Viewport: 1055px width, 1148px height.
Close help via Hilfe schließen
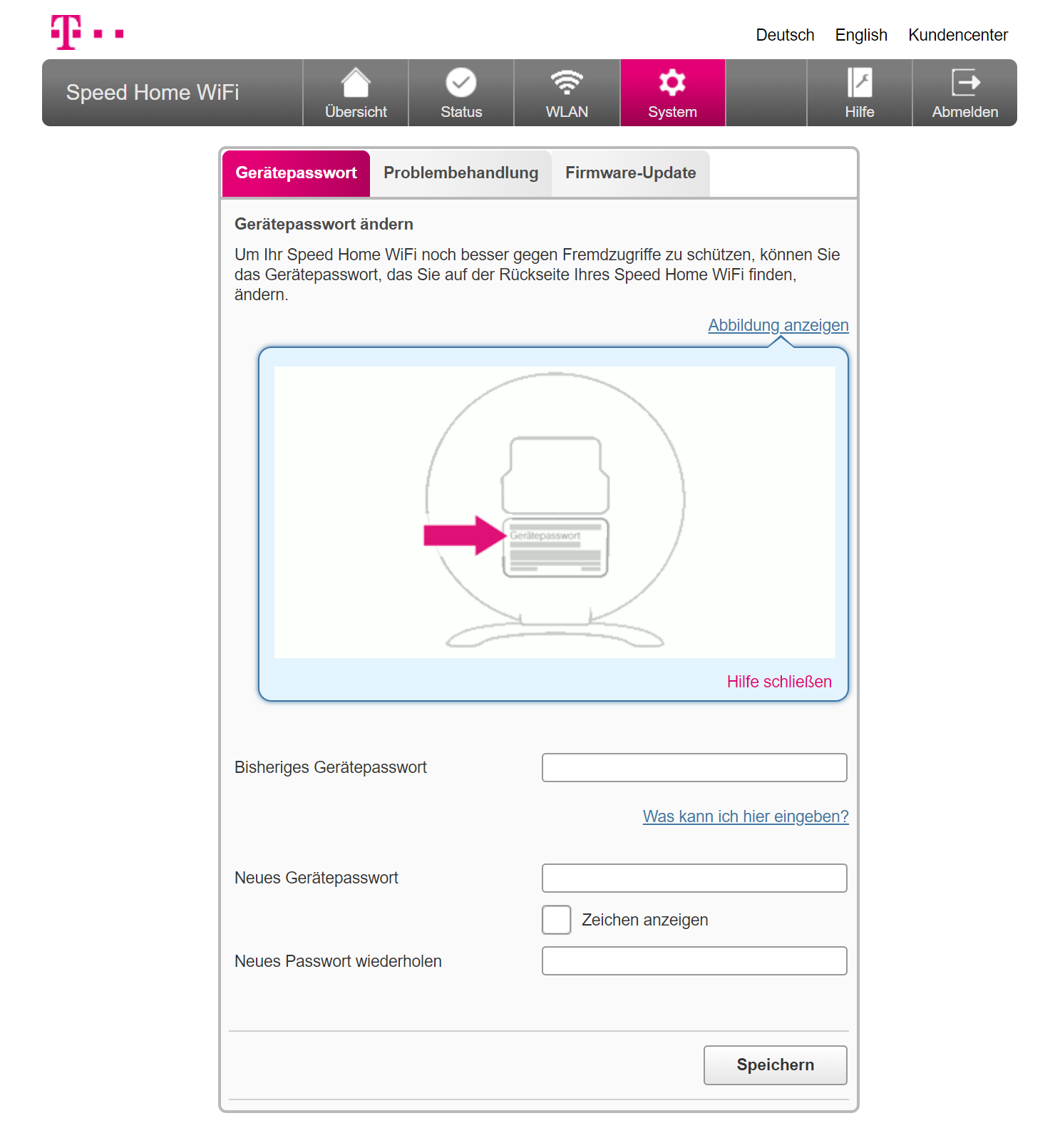coord(779,682)
